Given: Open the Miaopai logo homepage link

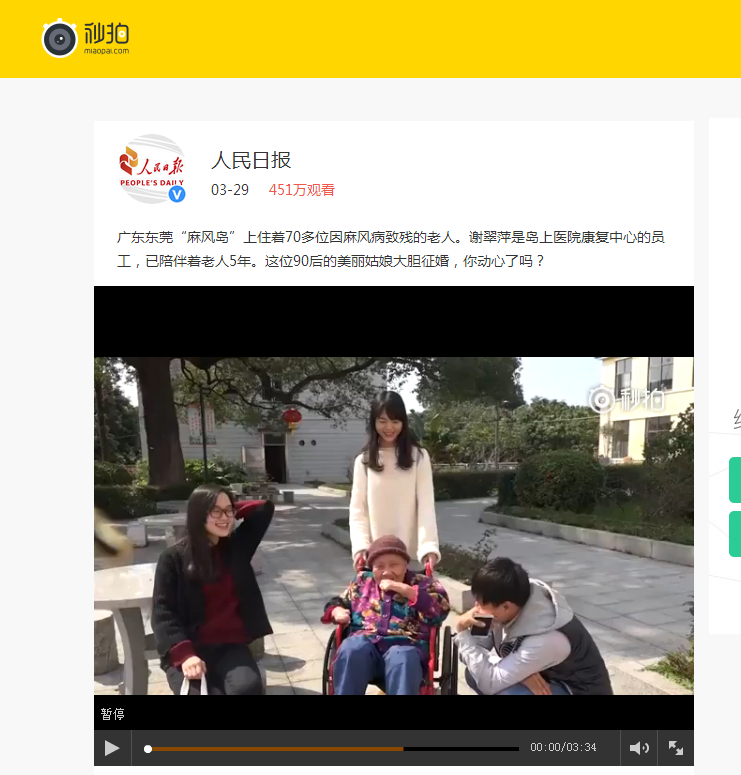Looking at the screenshot, I should [x=86, y=38].
